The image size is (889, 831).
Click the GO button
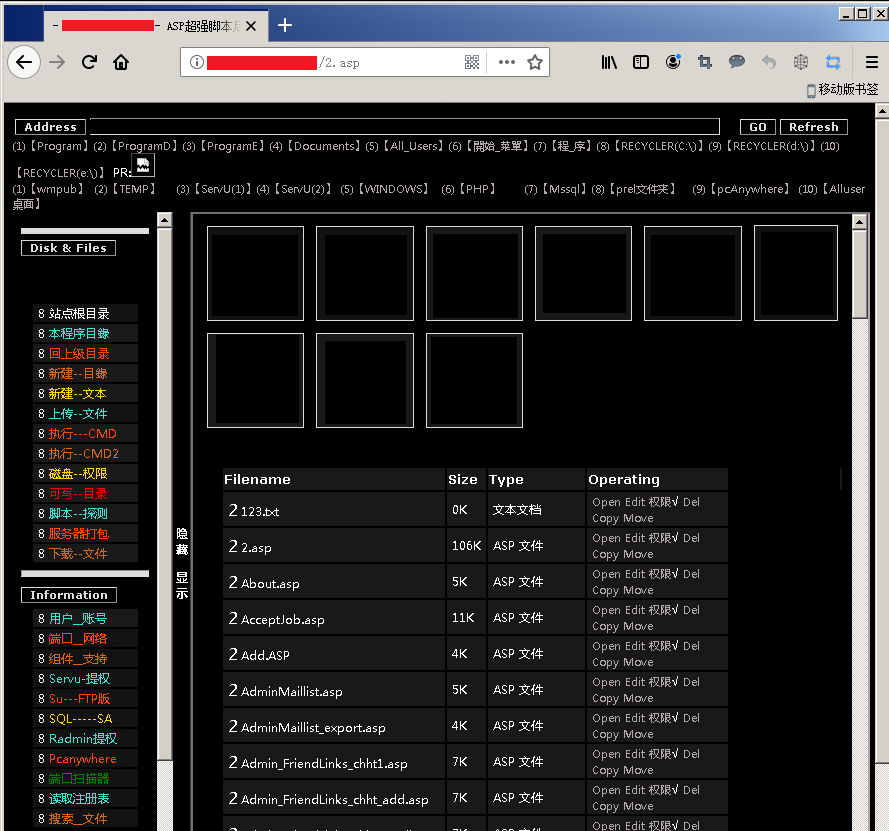[757, 127]
